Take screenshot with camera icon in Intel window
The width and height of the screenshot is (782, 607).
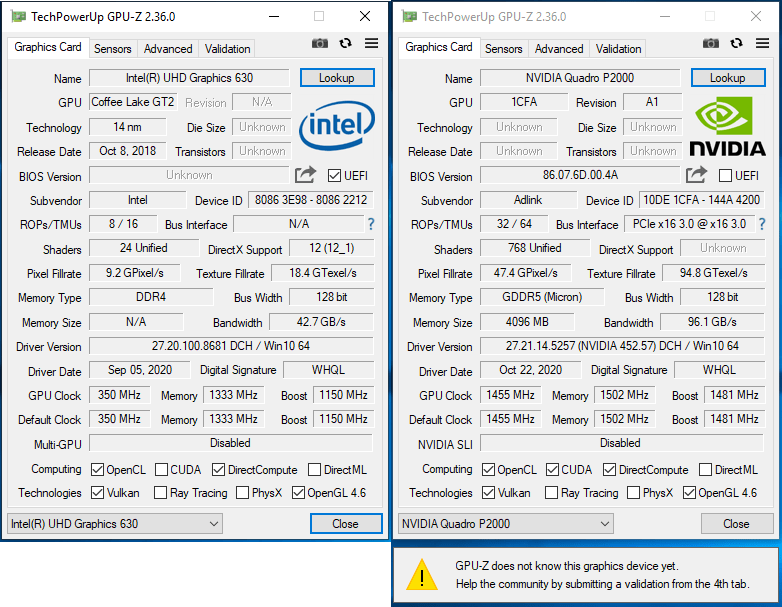(320, 43)
